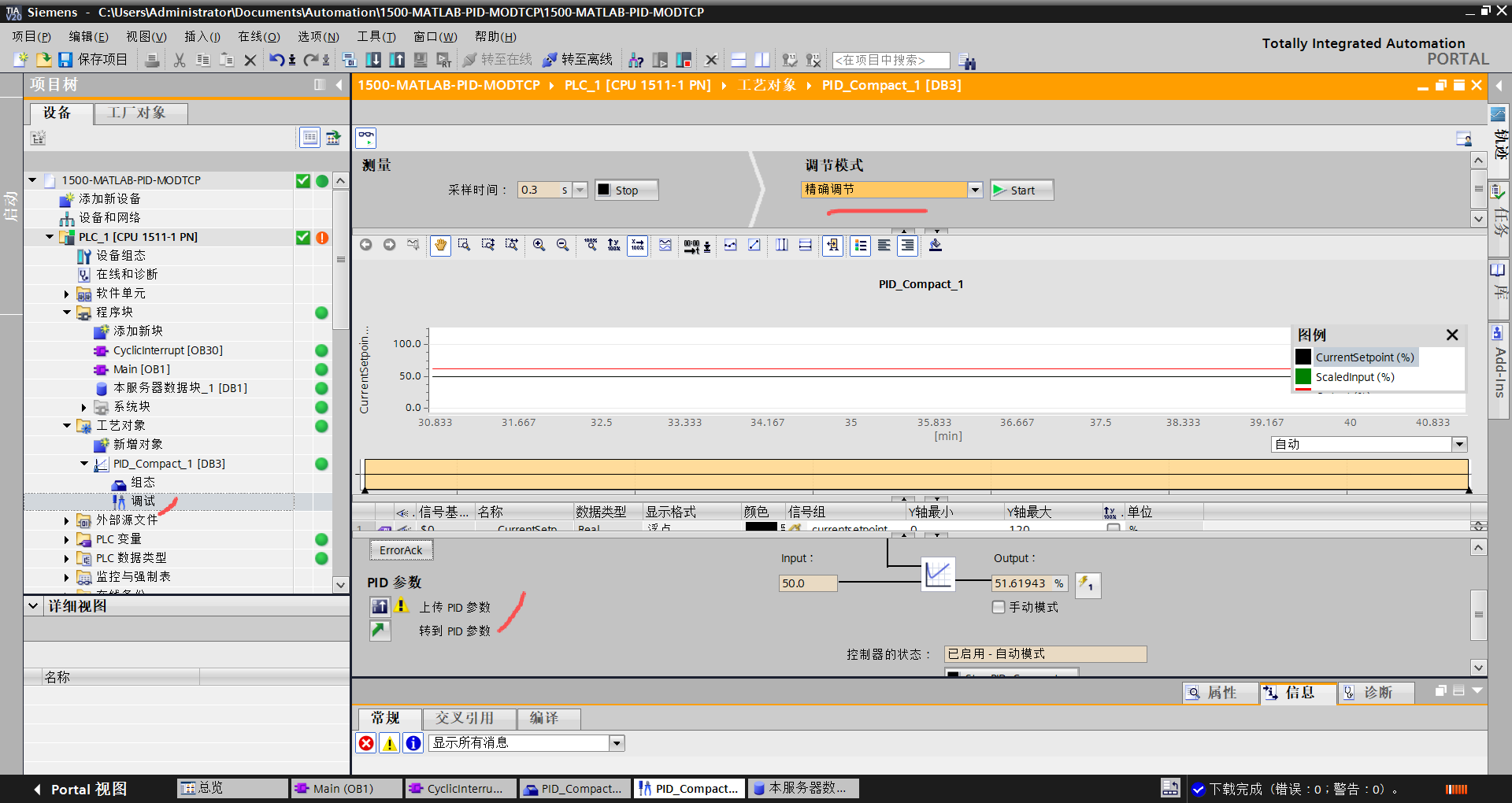This screenshot has width=1512, height=803.
Task: Collapse the PLC_1 [CPU 1511-1 PN] node
Action: tap(49, 237)
